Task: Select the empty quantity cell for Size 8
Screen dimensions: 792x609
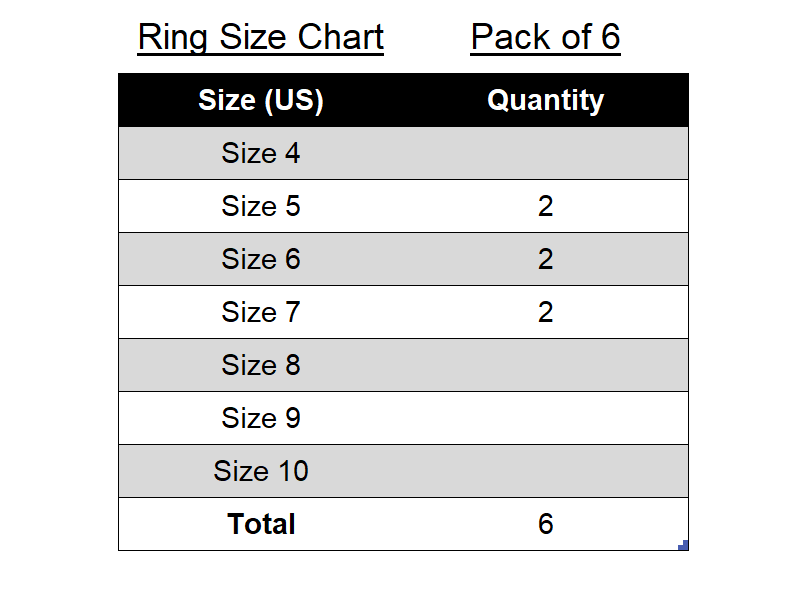Action: 545,366
